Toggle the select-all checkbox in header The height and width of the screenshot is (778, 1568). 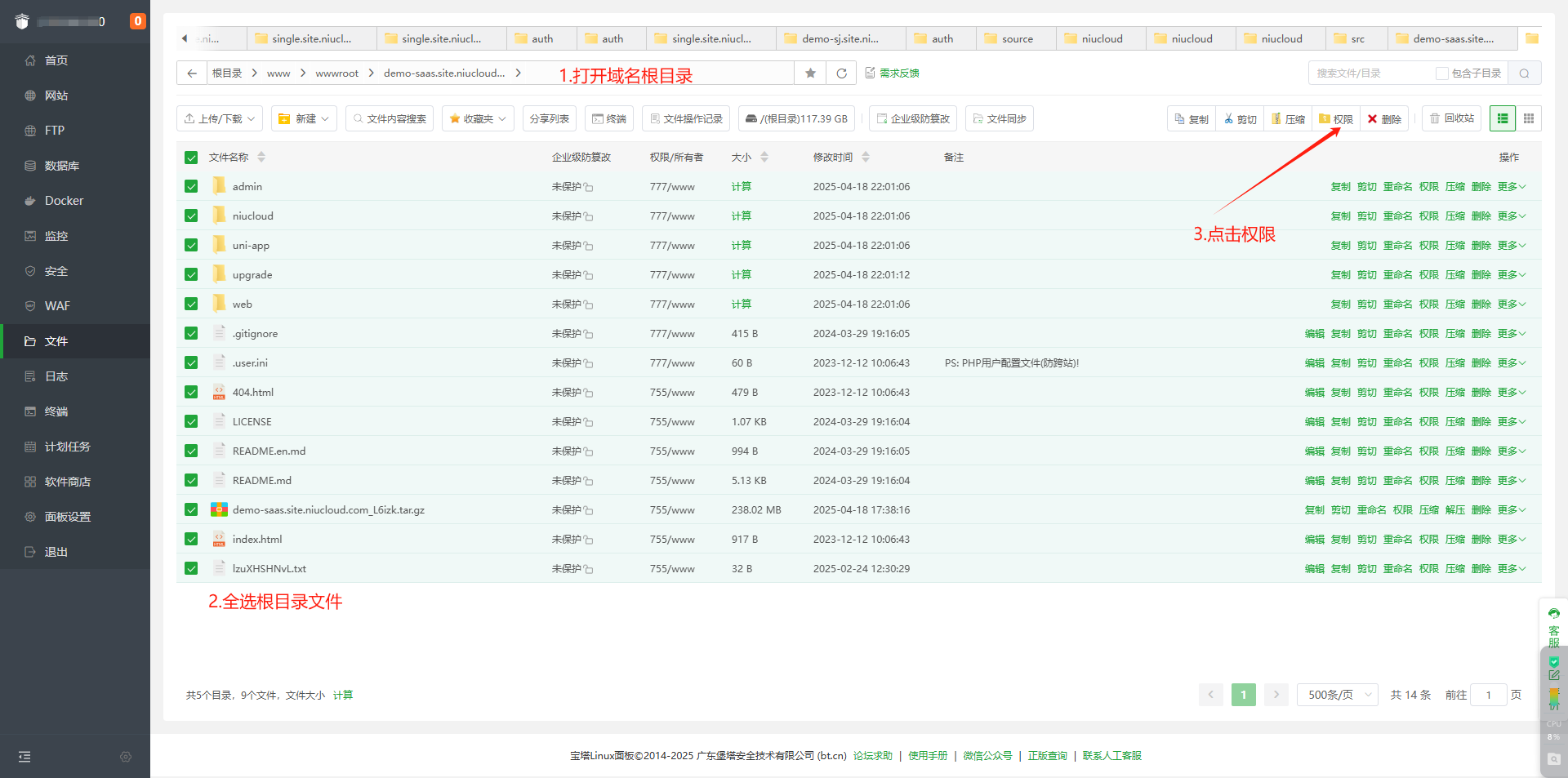click(191, 158)
